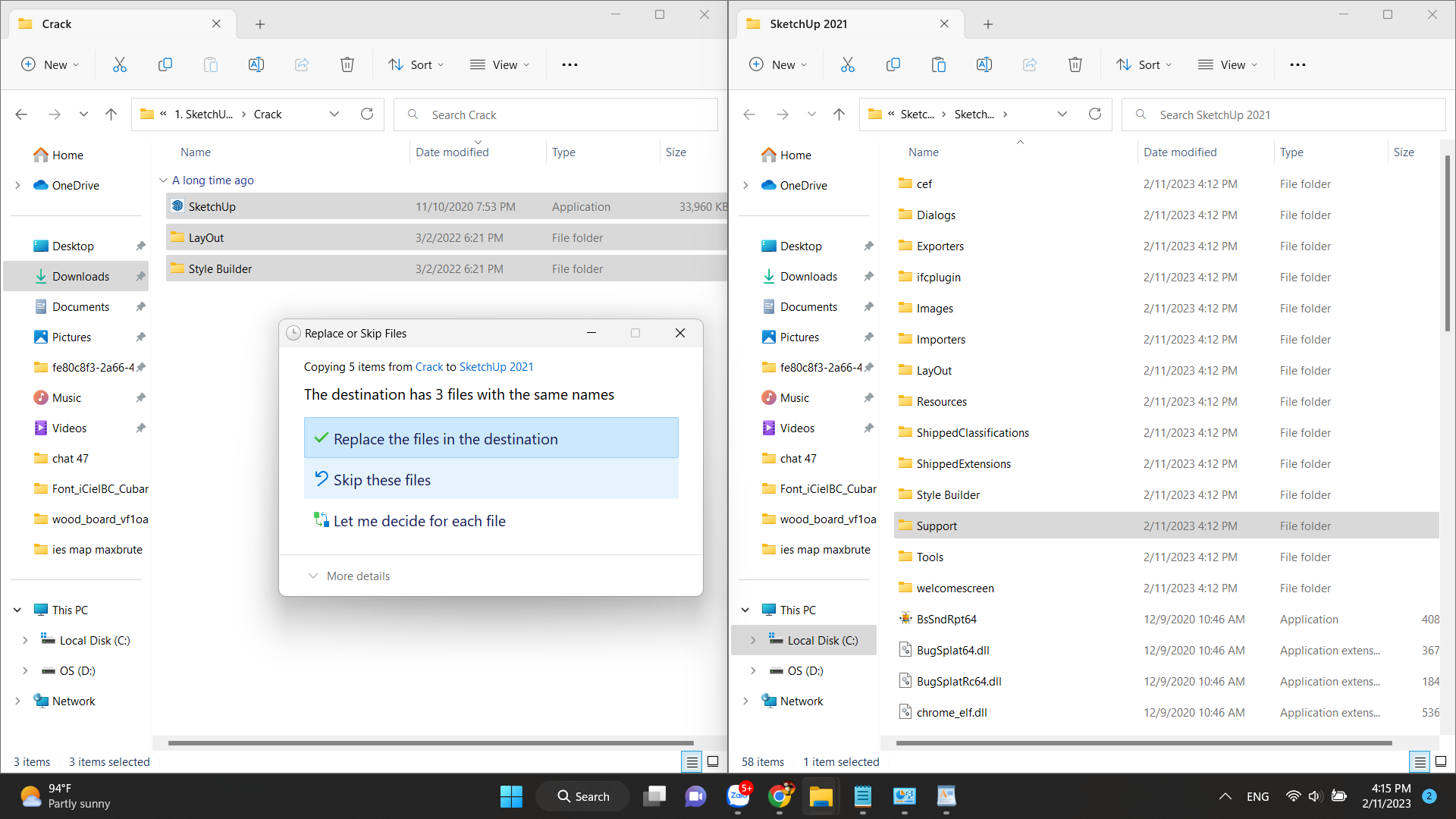Open Chrome from the taskbar
The height and width of the screenshot is (819, 1456).
tap(779, 796)
